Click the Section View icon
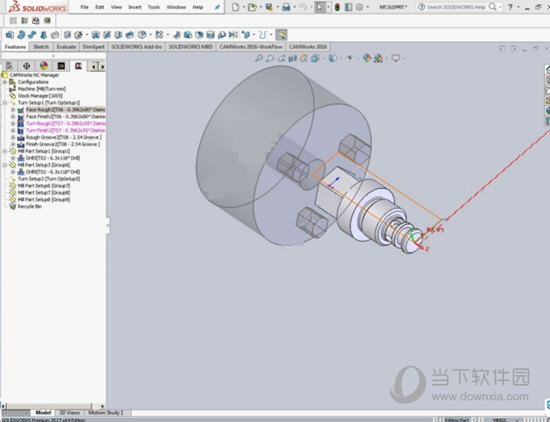This screenshot has height=422, width=550. point(292,58)
